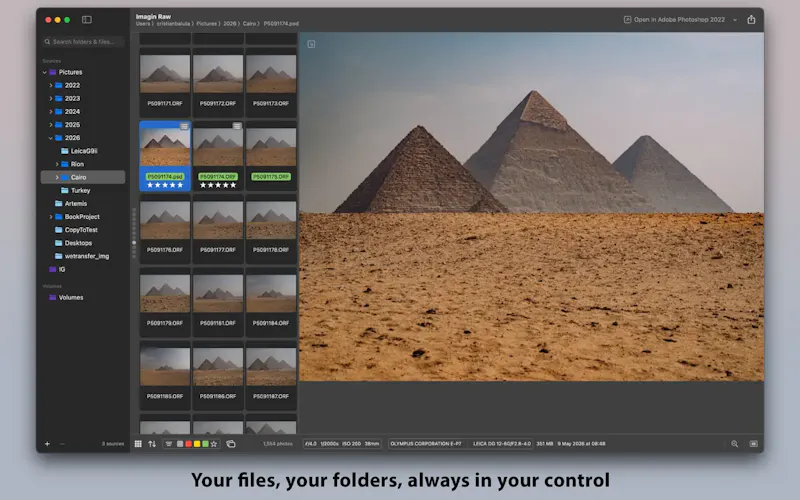
Task: Click the ISO 200 exposure value
Action: click(351, 444)
